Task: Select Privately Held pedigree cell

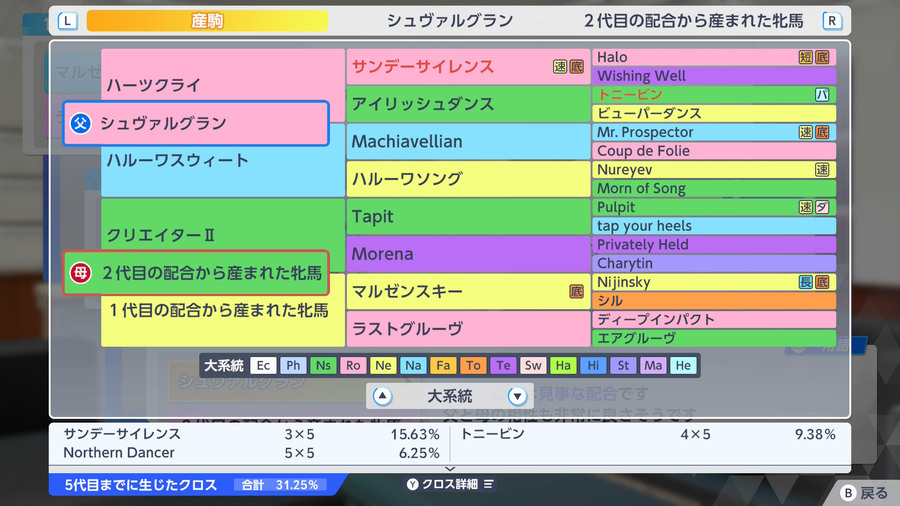Action: pyautogui.click(x=714, y=244)
